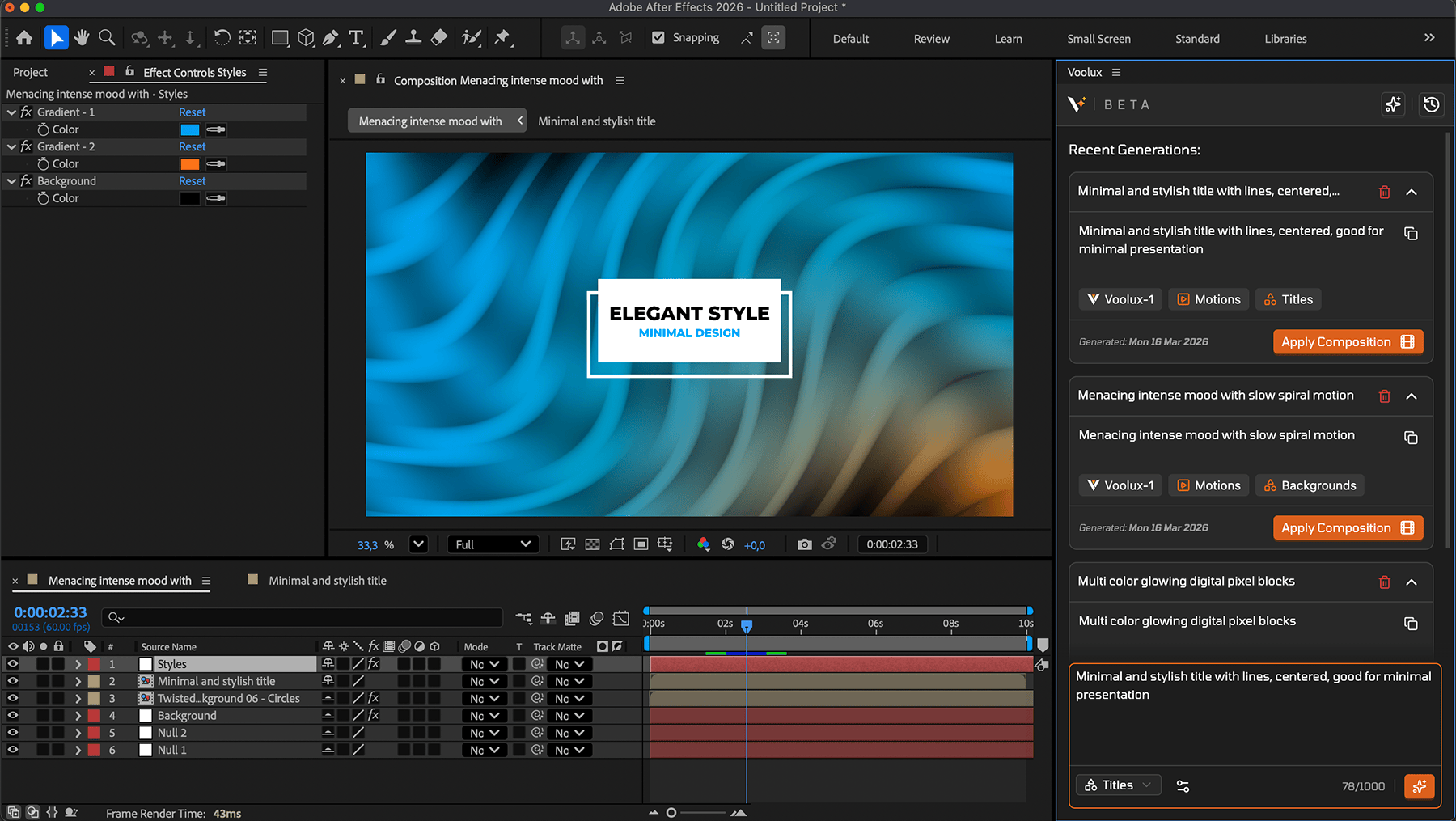Hide the Styles layer with eye icon
The width and height of the screenshot is (1456, 821).
[13, 664]
